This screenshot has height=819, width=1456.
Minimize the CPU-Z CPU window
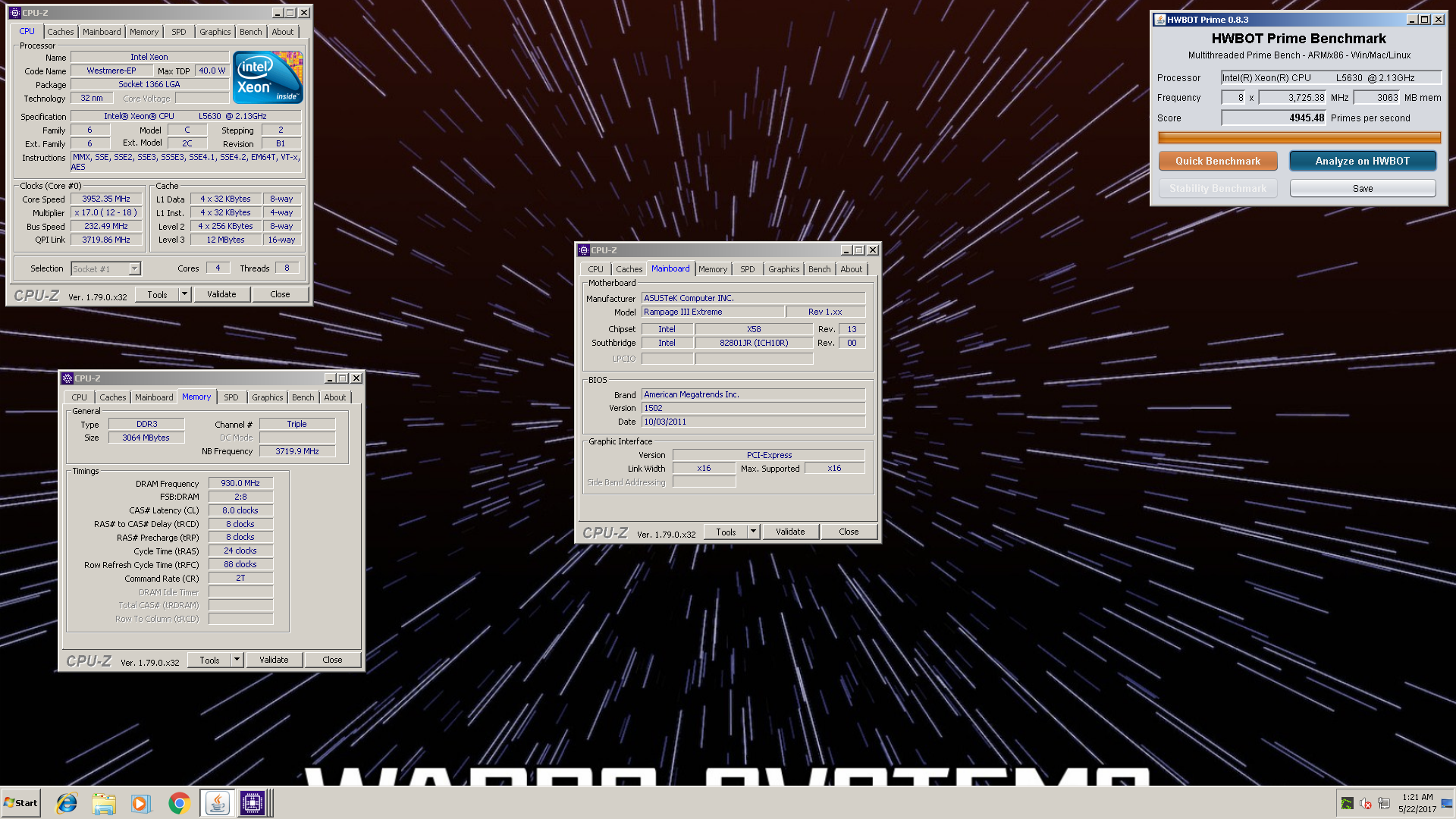(278, 13)
